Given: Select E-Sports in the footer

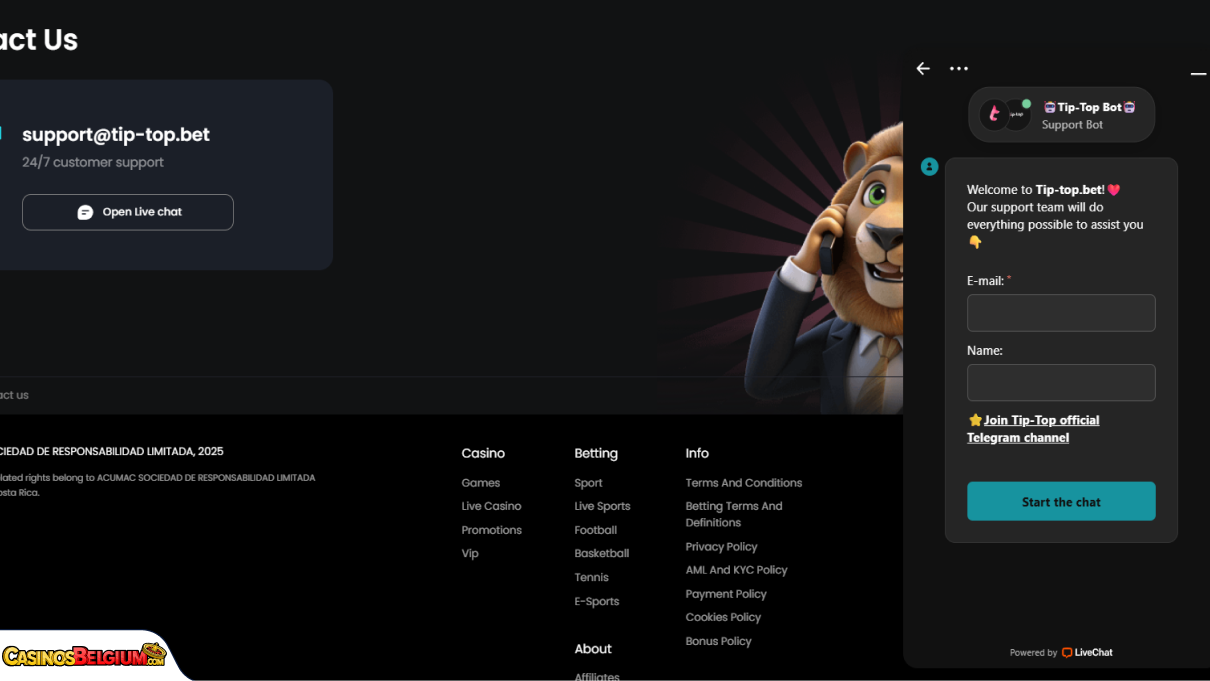Looking at the screenshot, I should [597, 601].
